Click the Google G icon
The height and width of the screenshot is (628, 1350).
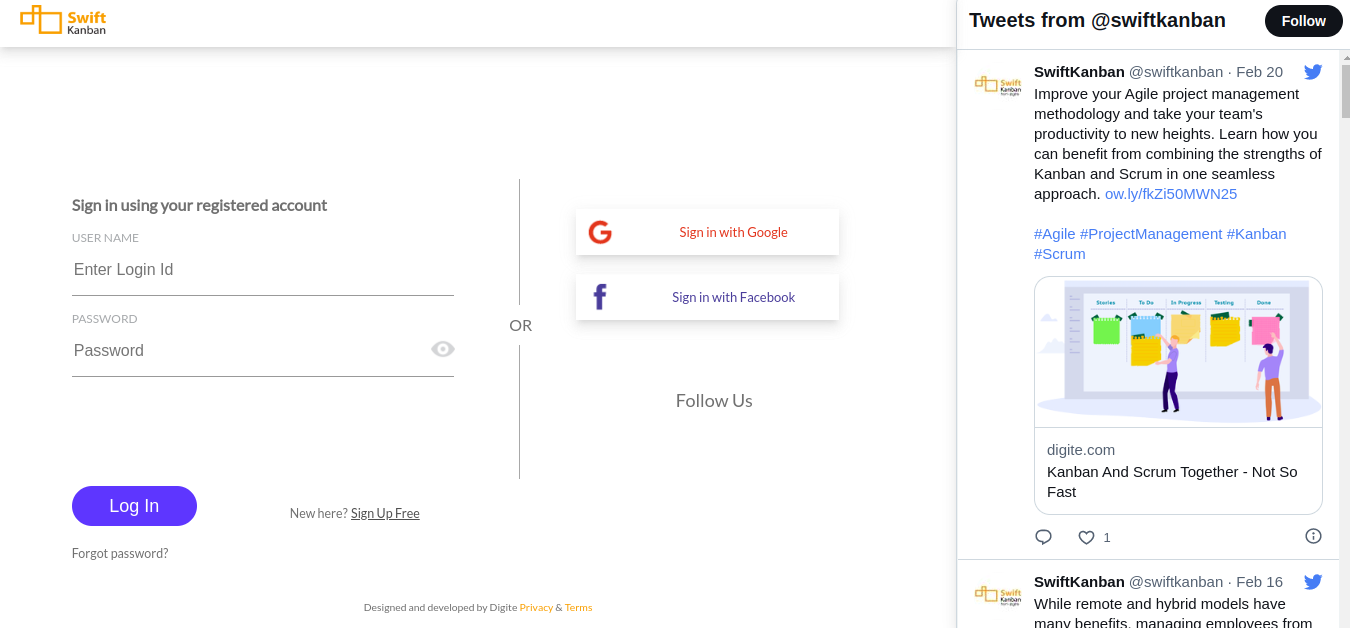coord(600,232)
